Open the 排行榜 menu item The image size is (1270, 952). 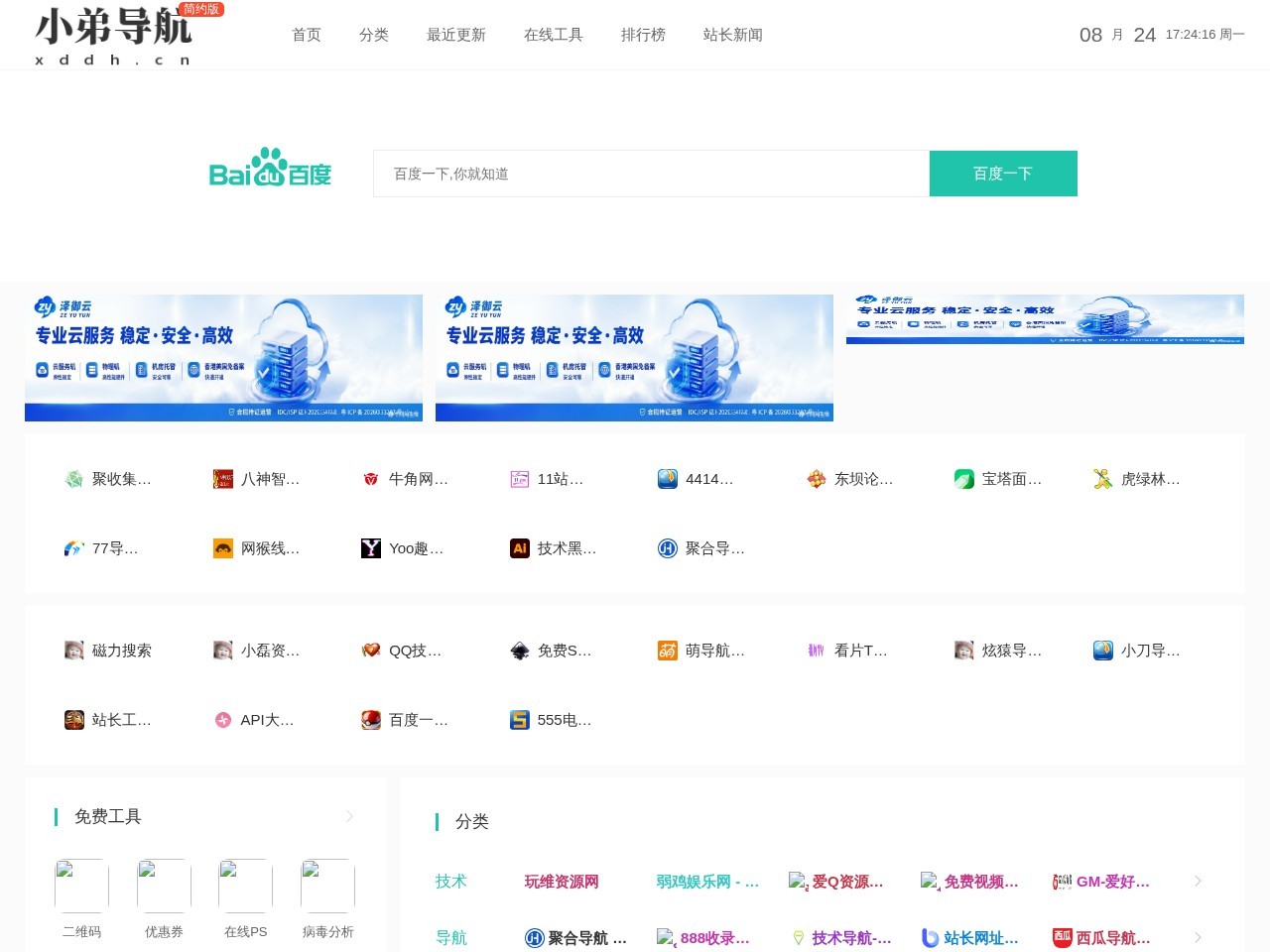click(x=643, y=35)
